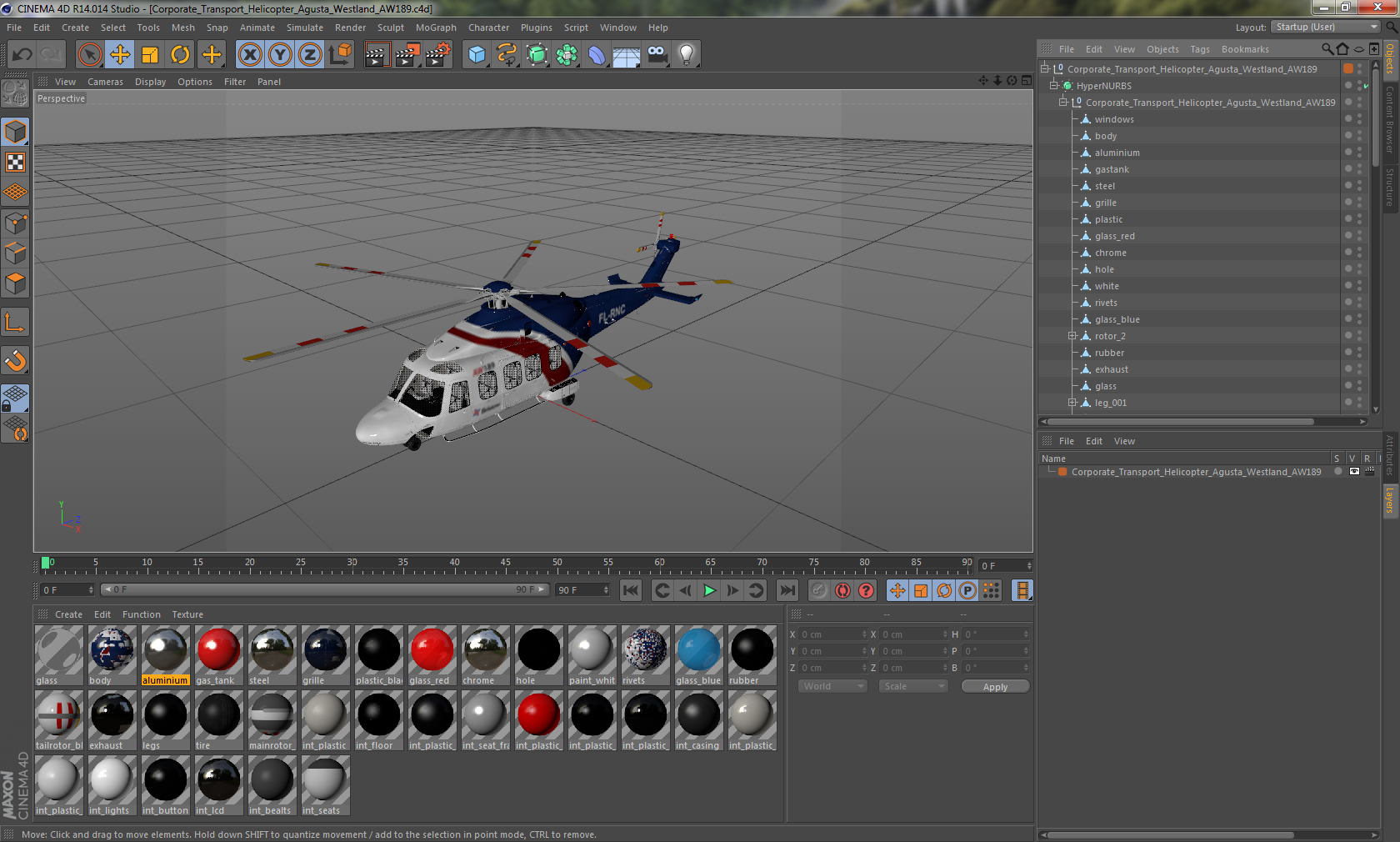
Task: Switch to Polygons mode
Action: [15, 283]
